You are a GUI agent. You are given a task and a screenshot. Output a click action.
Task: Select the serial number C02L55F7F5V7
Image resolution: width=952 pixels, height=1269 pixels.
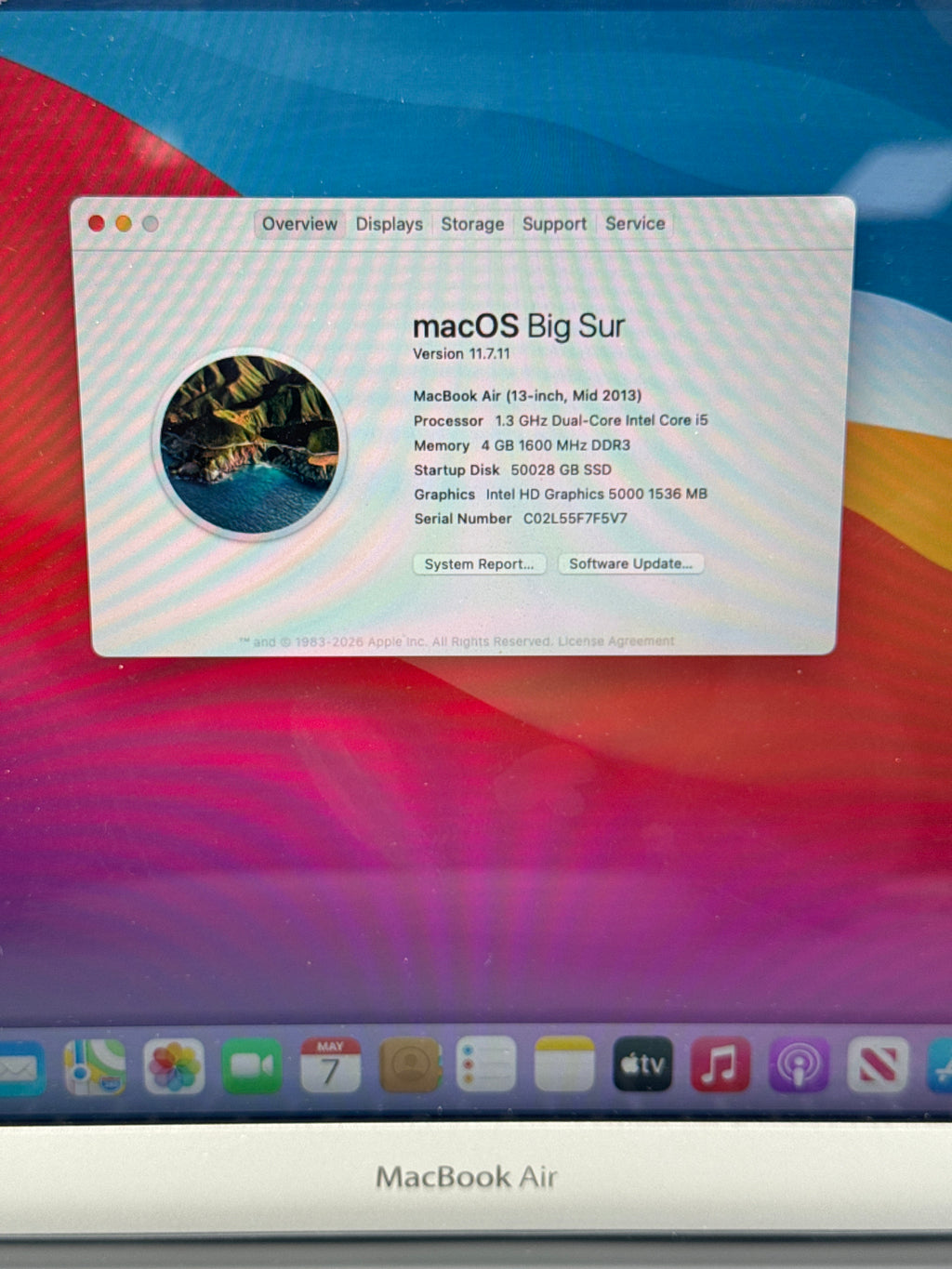point(575,519)
